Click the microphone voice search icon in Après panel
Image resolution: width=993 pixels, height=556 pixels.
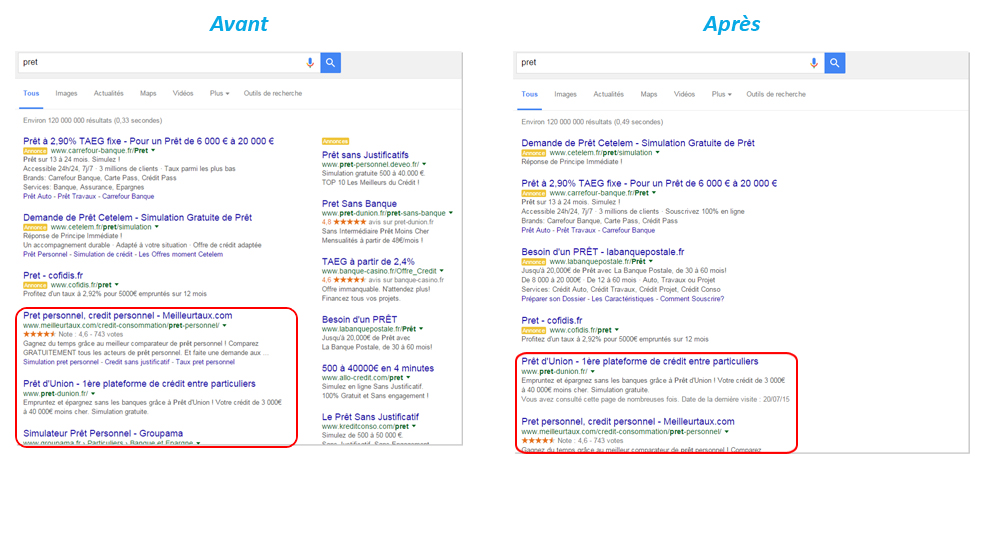814,63
